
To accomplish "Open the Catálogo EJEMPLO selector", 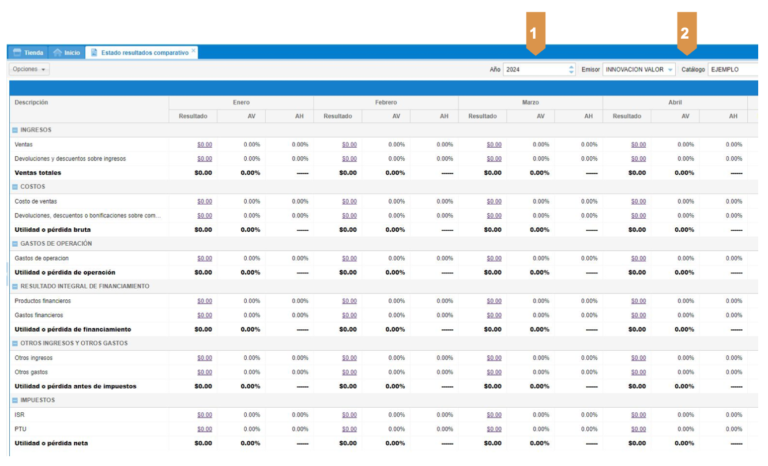I will pyautogui.click(x=725, y=69).
